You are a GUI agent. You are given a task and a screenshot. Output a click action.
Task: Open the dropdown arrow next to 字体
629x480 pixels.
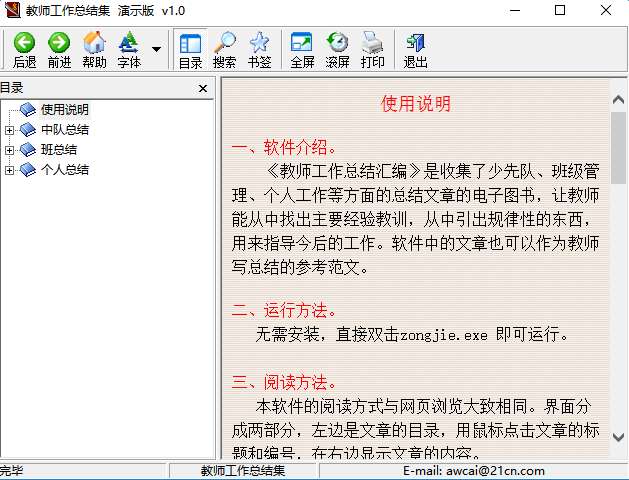(156, 49)
